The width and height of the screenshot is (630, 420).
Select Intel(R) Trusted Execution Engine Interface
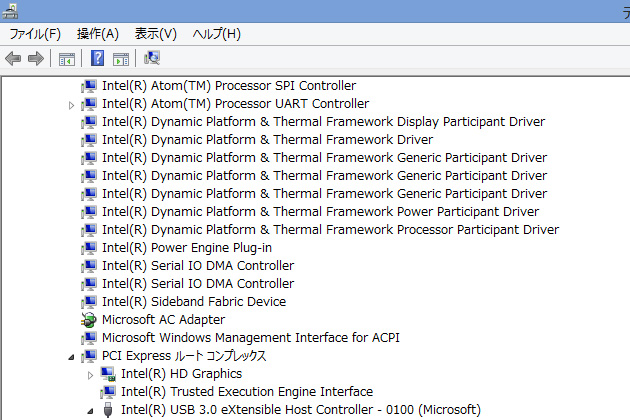point(246,392)
